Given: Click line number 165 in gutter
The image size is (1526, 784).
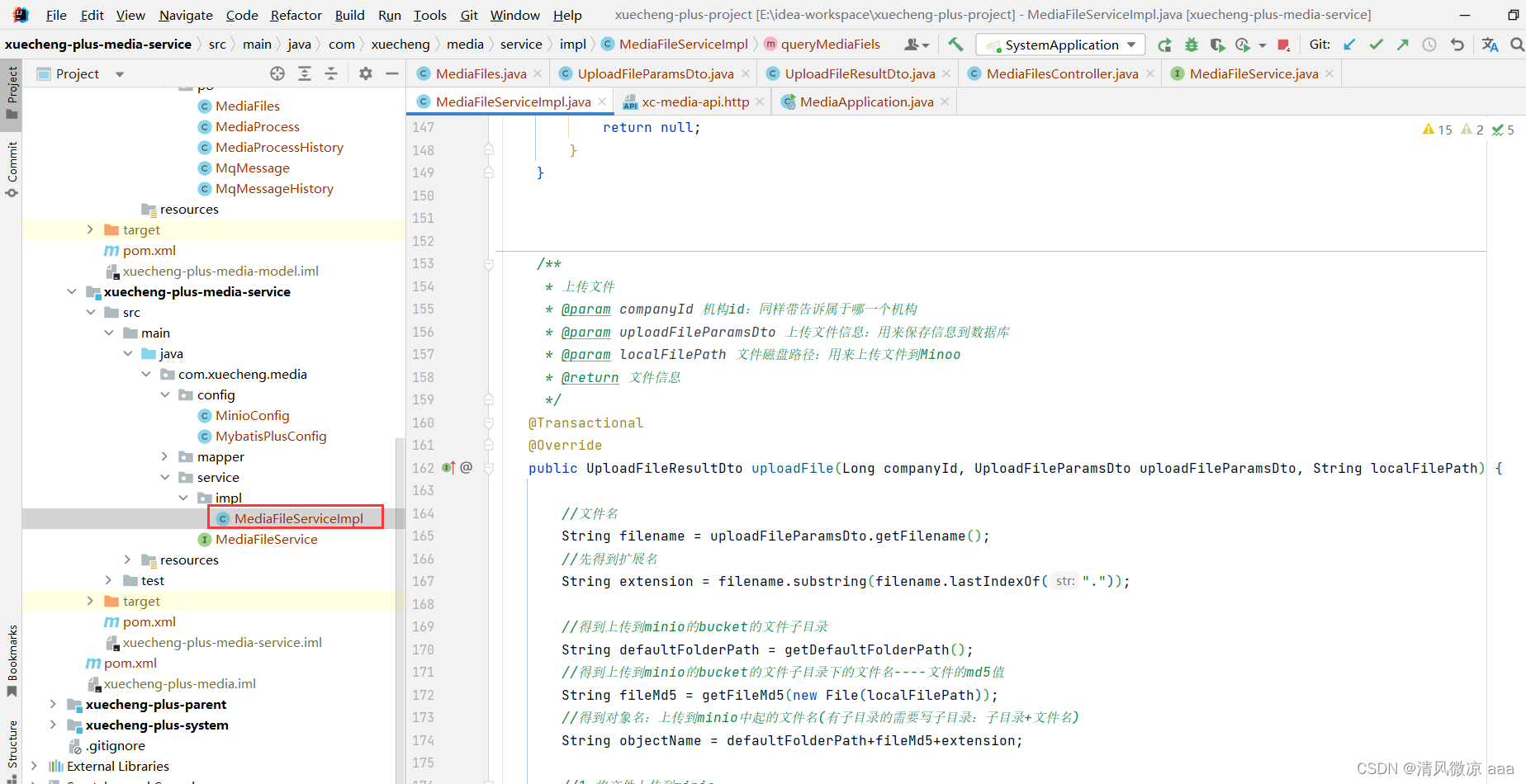Looking at the screenshot, I should (423, 536).
